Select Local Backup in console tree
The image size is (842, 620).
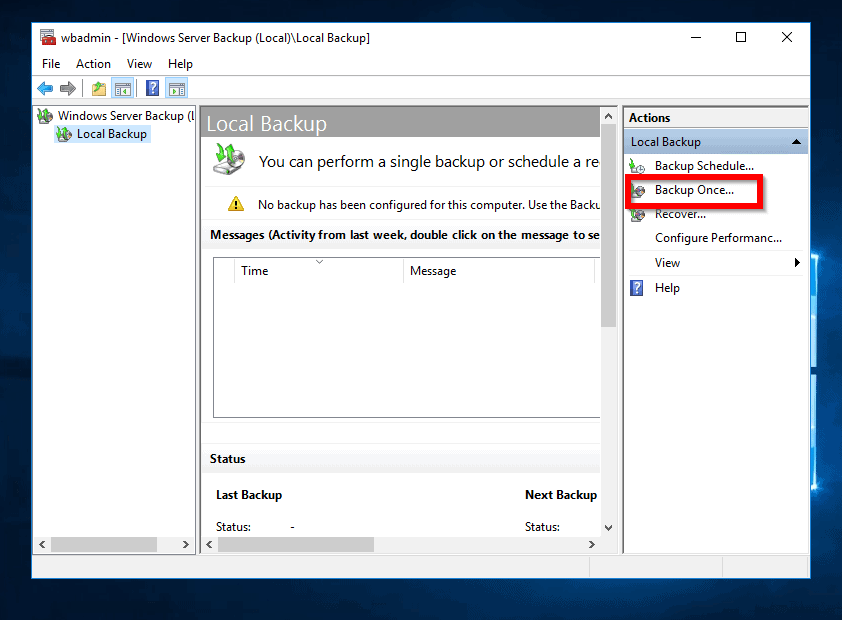(111, 134)
